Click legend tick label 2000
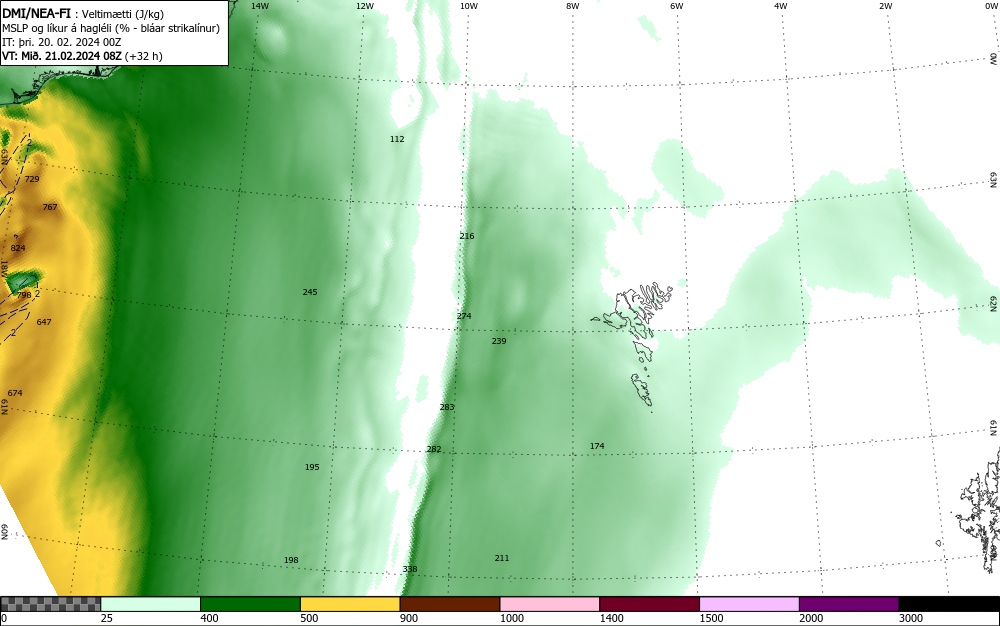Screen dimensions: 1000x626 pyautogui.click(x=811, y=618)
